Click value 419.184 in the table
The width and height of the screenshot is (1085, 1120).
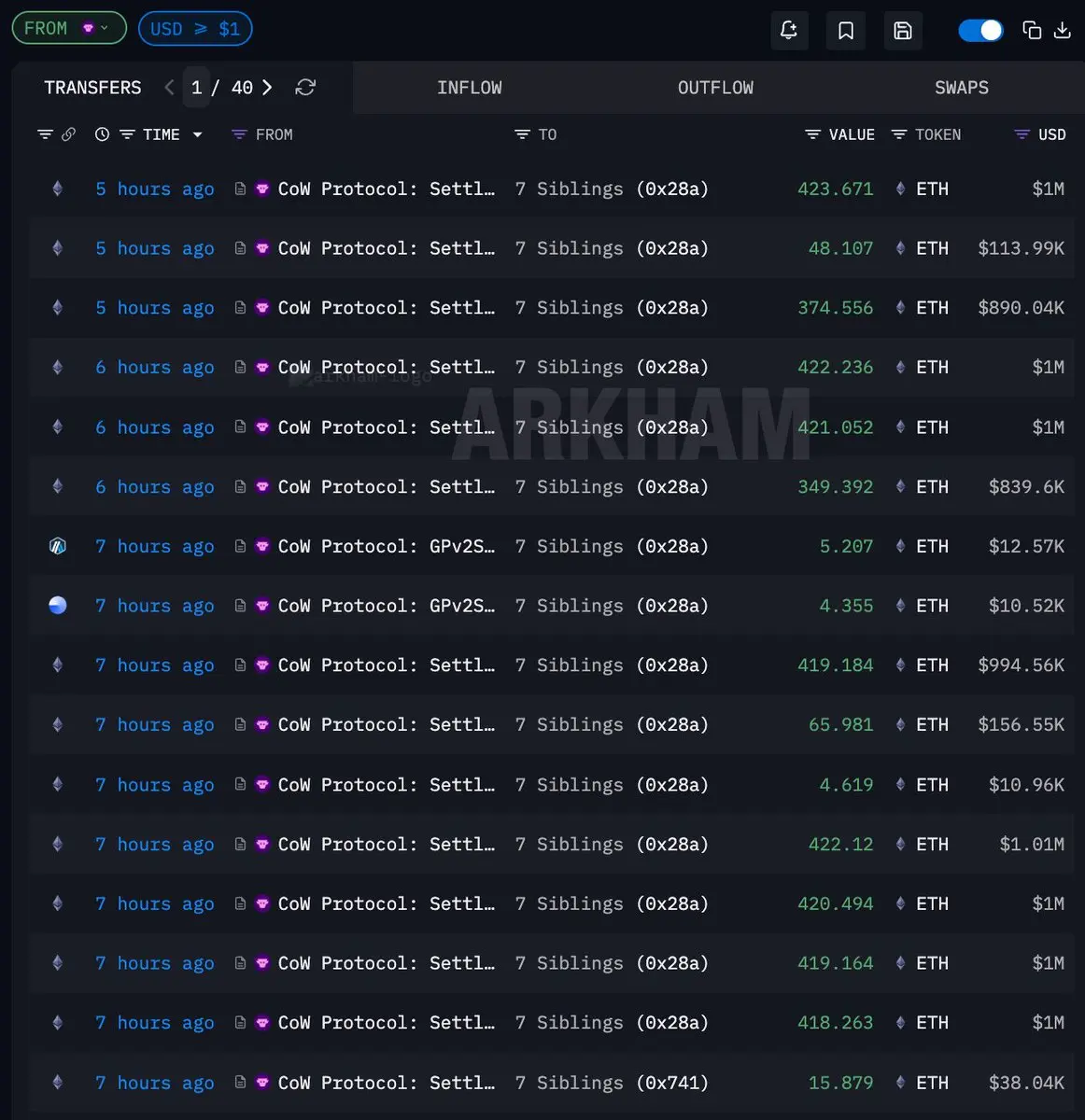836,665
